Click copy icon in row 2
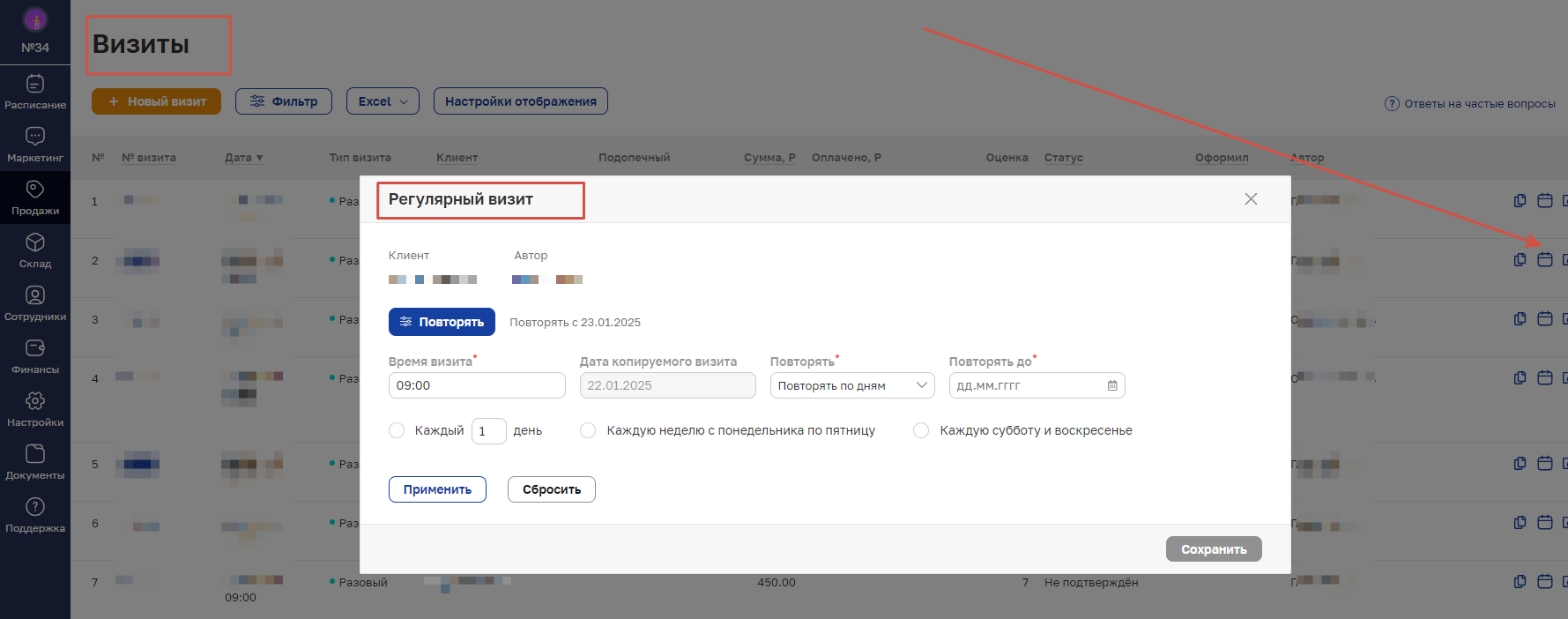Viewport: 1568px width, 619px height. pos(1520,260)
